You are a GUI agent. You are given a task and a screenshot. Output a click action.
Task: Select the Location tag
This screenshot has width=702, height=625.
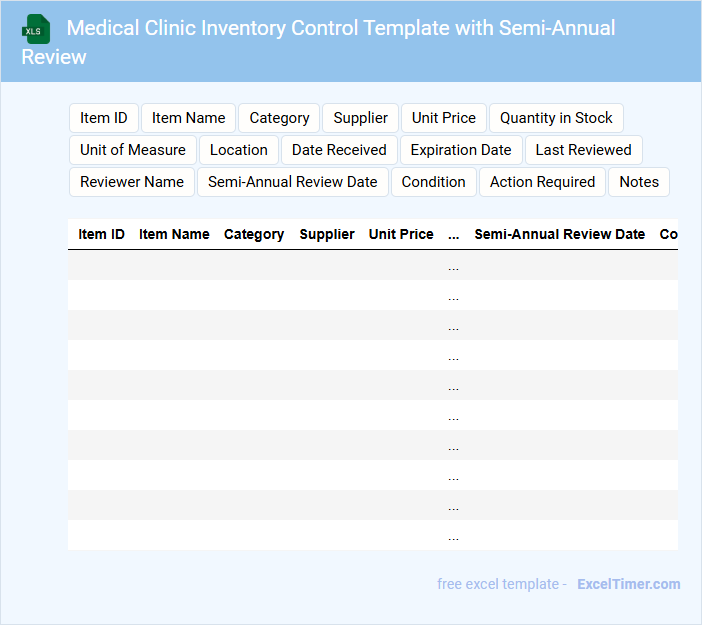pos(239,150)
